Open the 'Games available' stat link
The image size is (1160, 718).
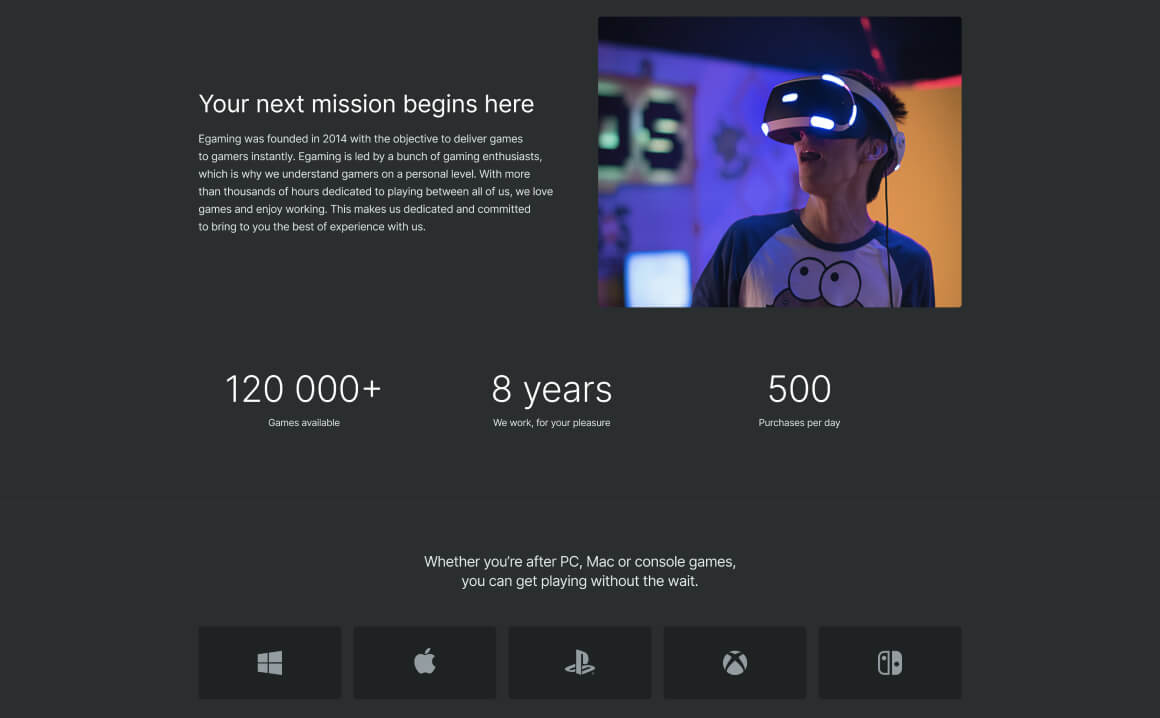[304, 422]
